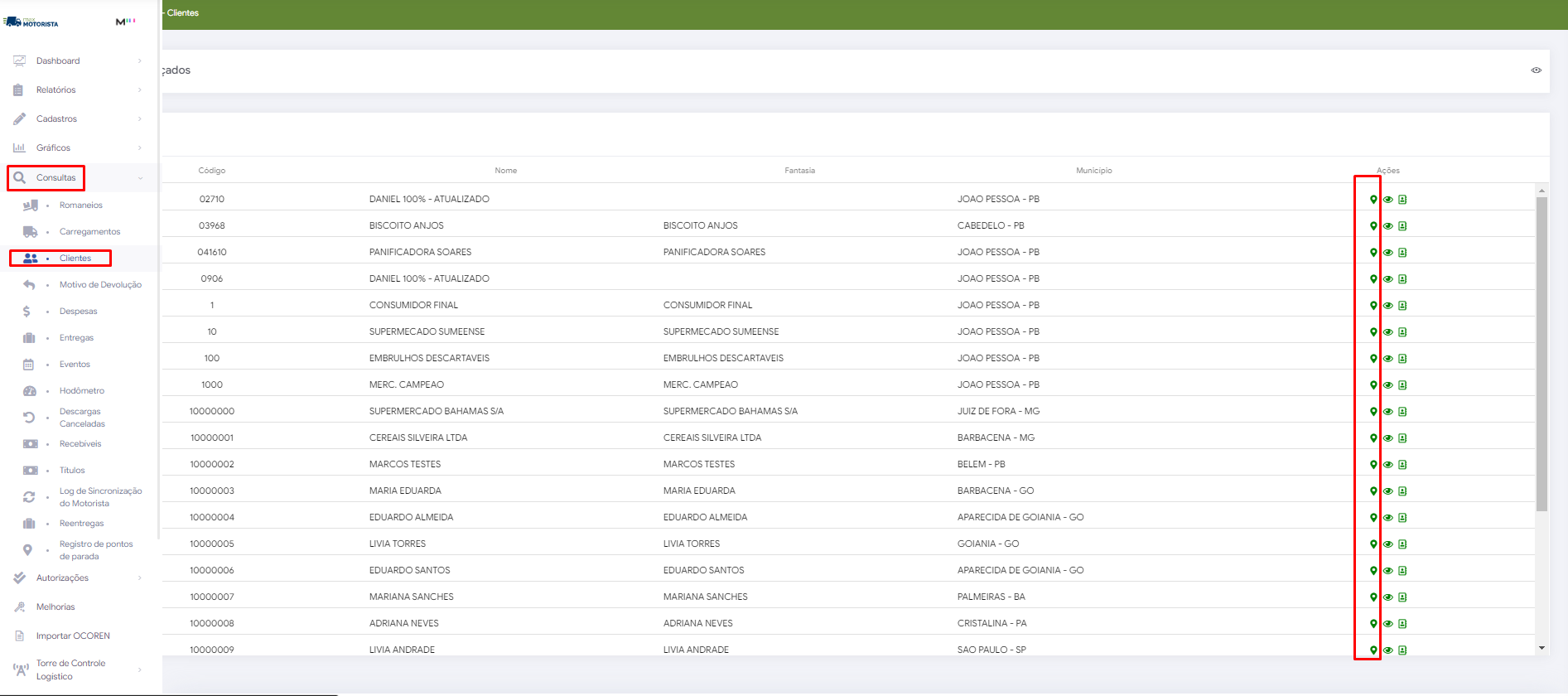Toggle eye icon for SUPERMECADO SUMEENSE row

[x=1388, y=331]
